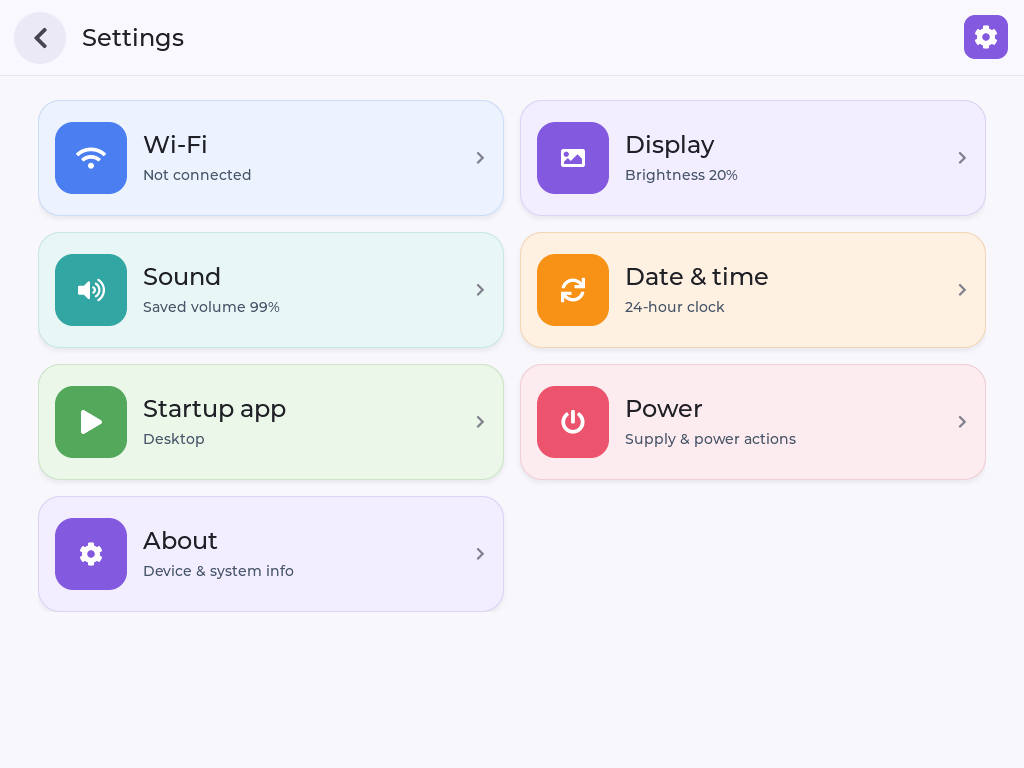Viewport: 1024px width, 768px height.
Task: Click the orange Date & time sync icon
Action: click(573, 290)
